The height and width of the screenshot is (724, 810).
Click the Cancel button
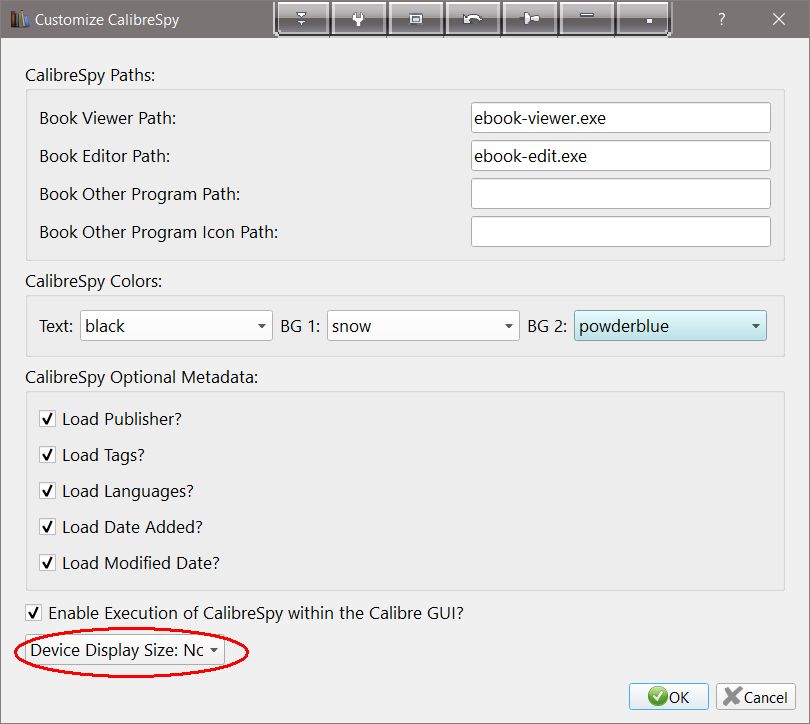pyautogui.click(x=756, y=697)
